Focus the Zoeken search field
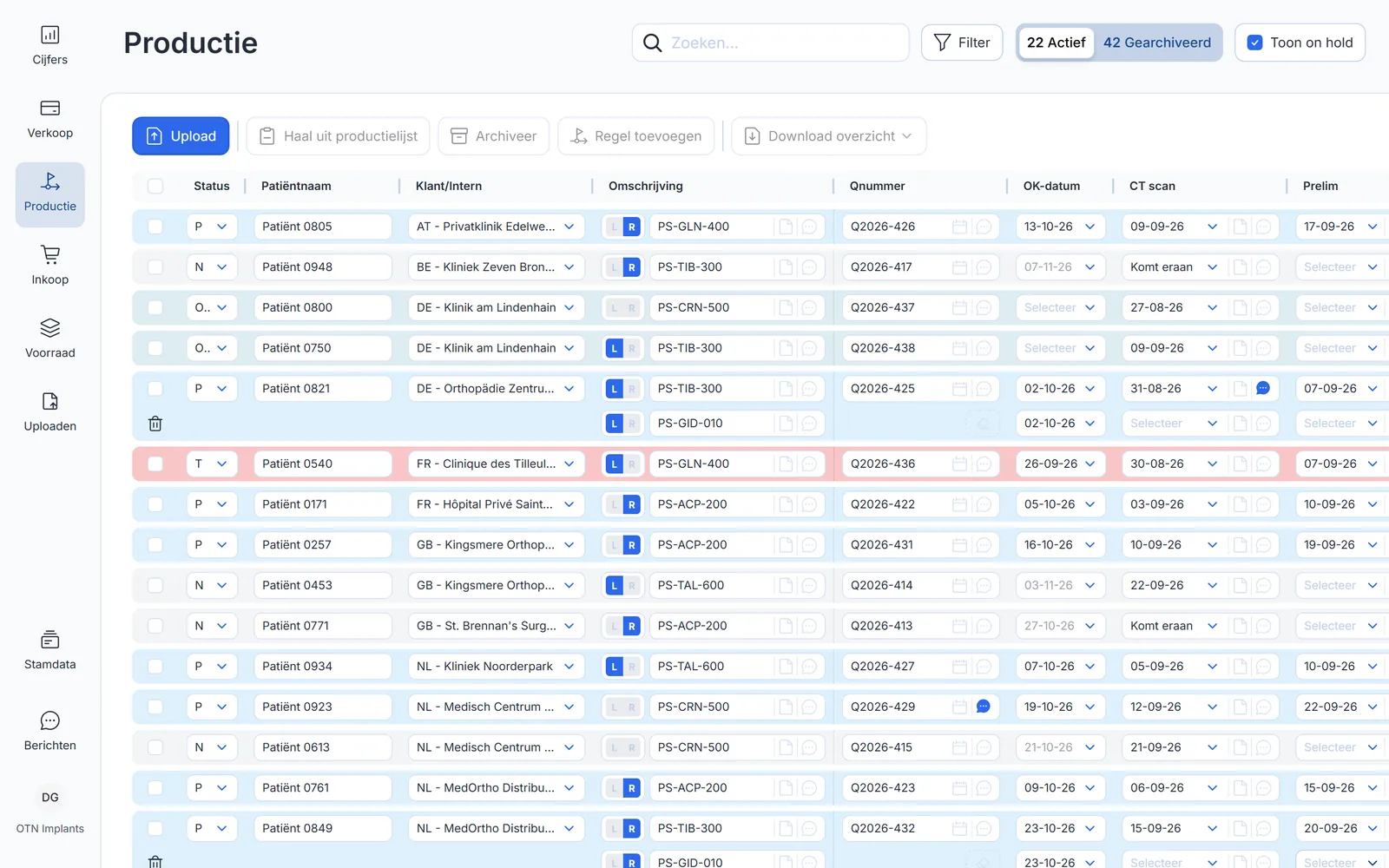Viewport: 1389px width, 868px height. tap(771, 43)
